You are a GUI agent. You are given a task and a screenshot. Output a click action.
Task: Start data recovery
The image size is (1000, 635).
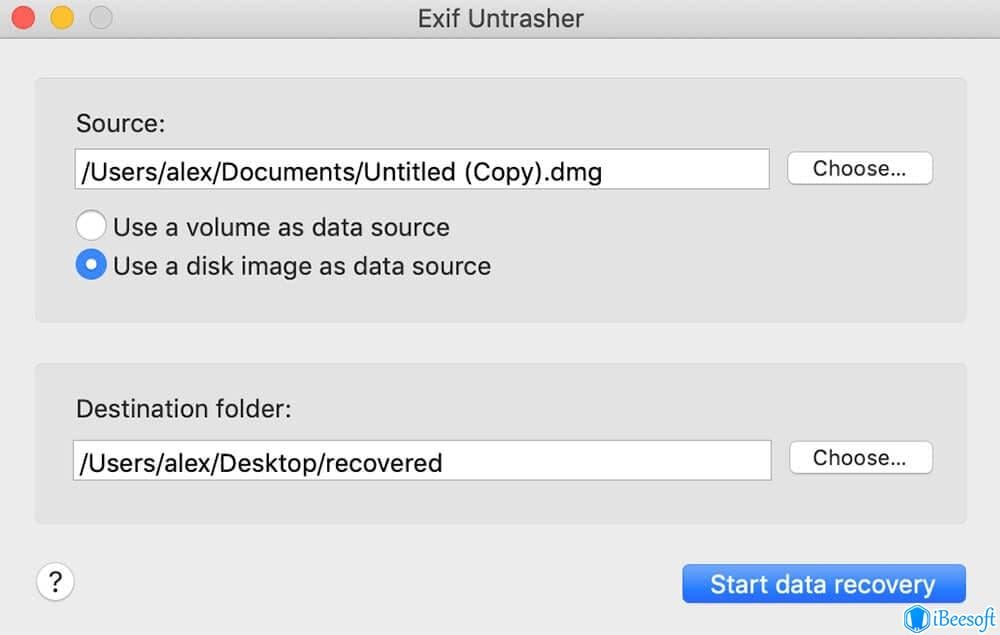coord(823,584)
